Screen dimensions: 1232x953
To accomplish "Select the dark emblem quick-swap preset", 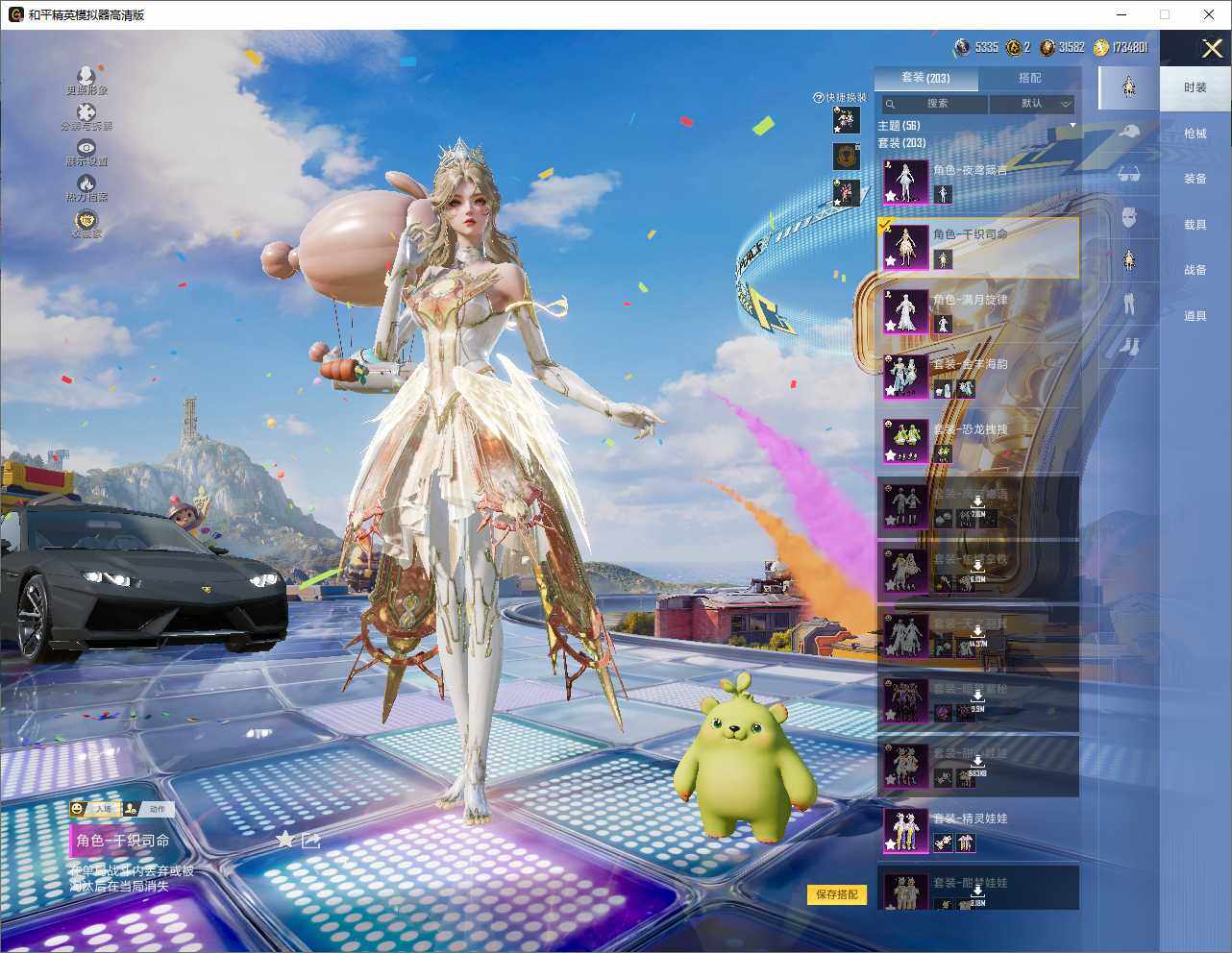I will tap(846, 156).
